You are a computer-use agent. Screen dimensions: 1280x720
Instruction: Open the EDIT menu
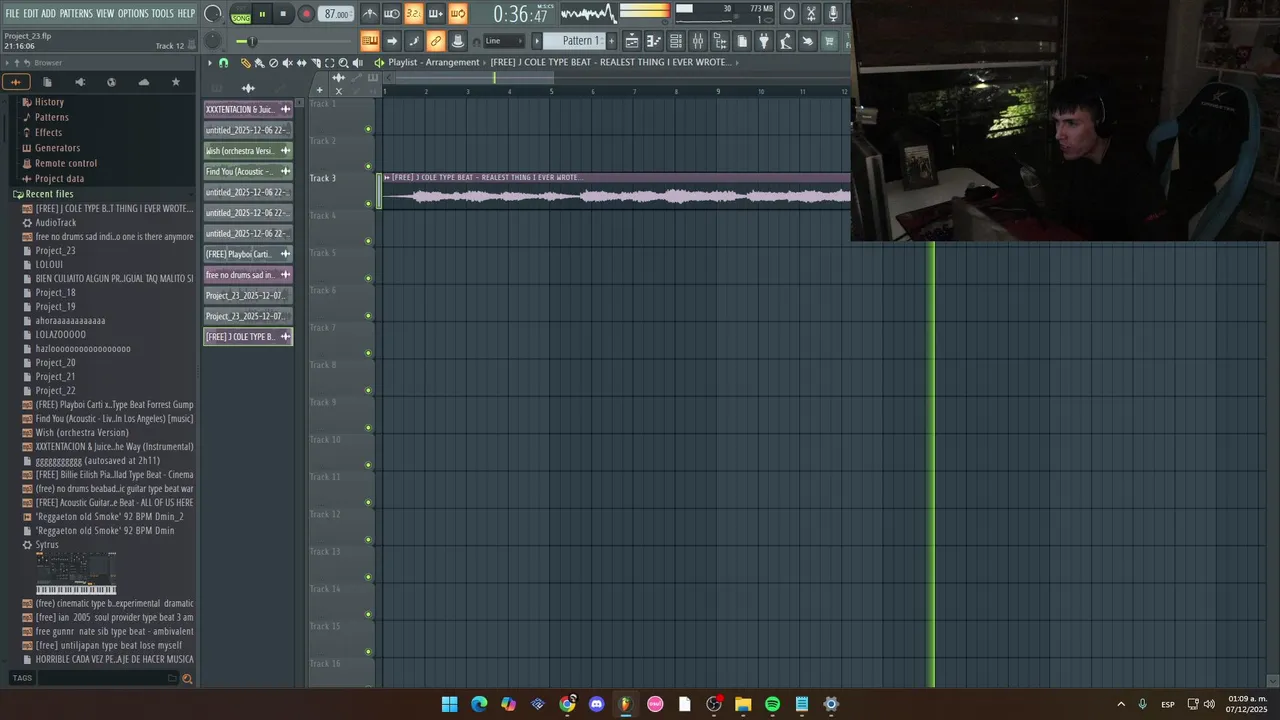pyautogui.click(x=31, y=14)
